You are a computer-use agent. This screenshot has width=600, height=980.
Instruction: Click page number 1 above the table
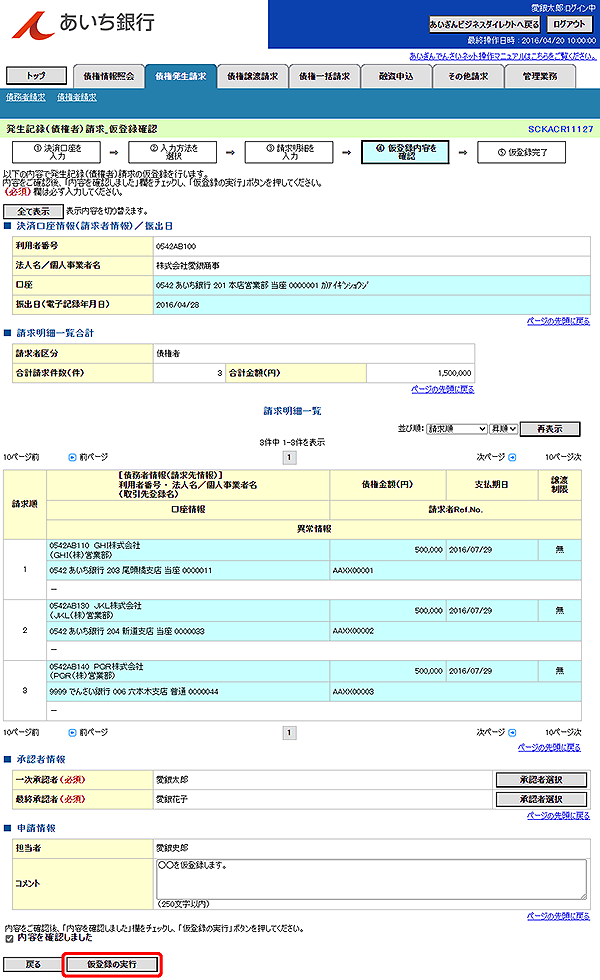click(x=289, y=458)
